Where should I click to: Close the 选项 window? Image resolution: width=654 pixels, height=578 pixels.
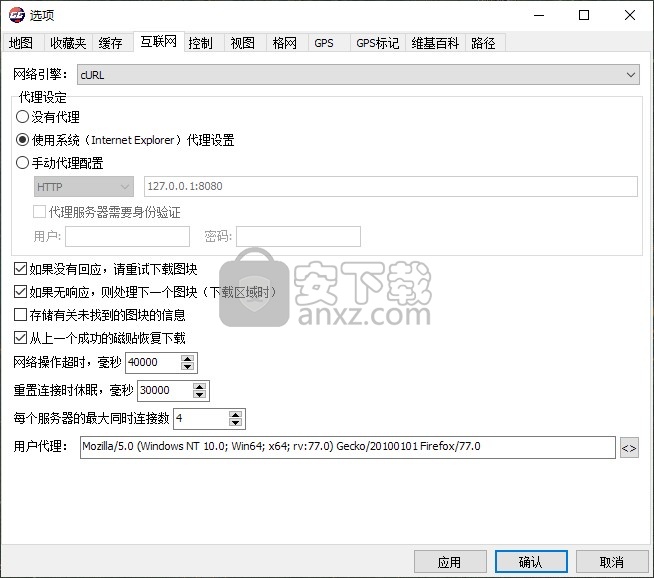pos(630,15)
